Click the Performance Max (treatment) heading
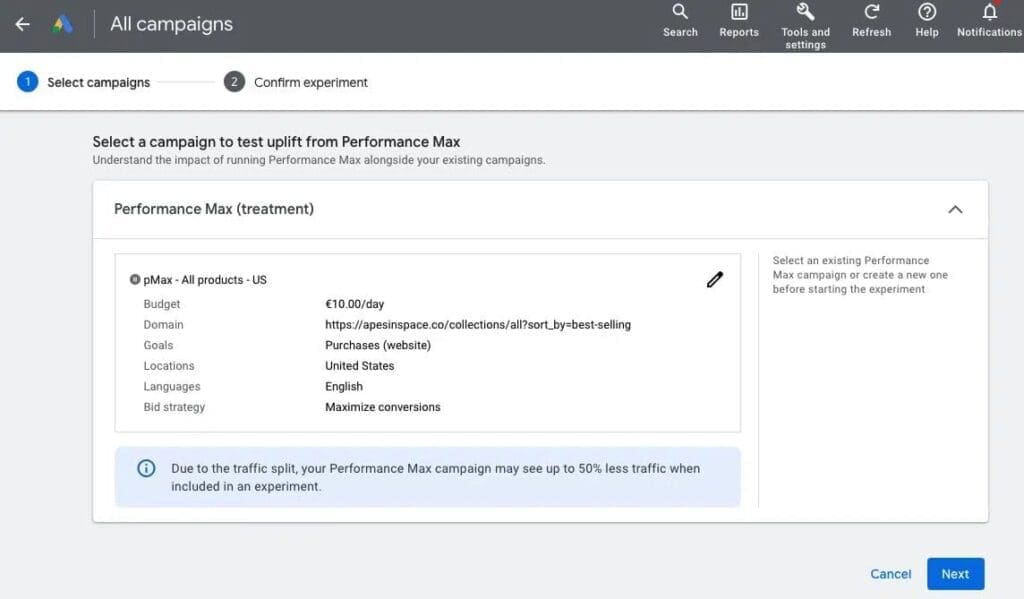1024x599 pixels. point(214,209)
